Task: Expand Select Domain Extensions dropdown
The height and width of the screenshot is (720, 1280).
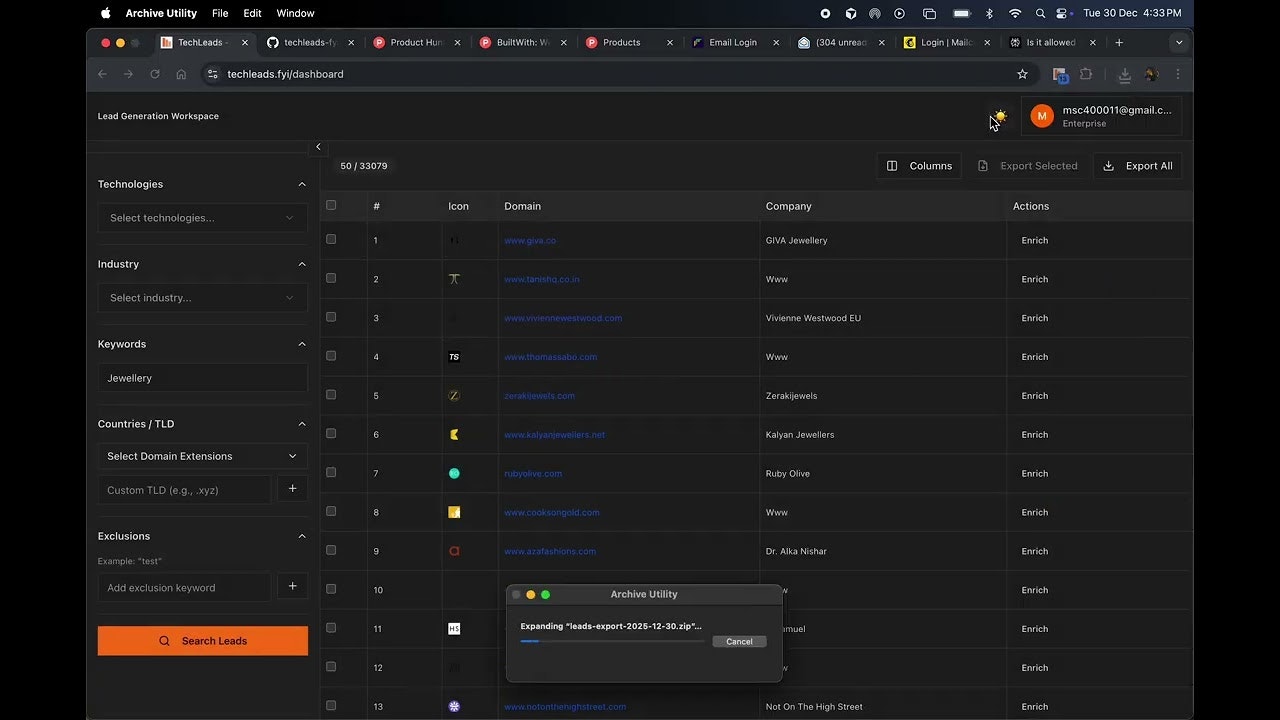Action: pos(202,456)
